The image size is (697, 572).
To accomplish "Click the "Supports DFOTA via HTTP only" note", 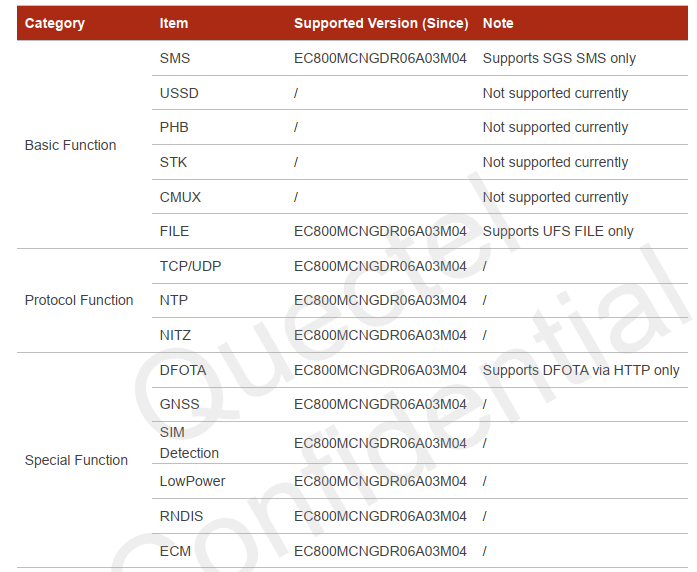I will [581, 370].
